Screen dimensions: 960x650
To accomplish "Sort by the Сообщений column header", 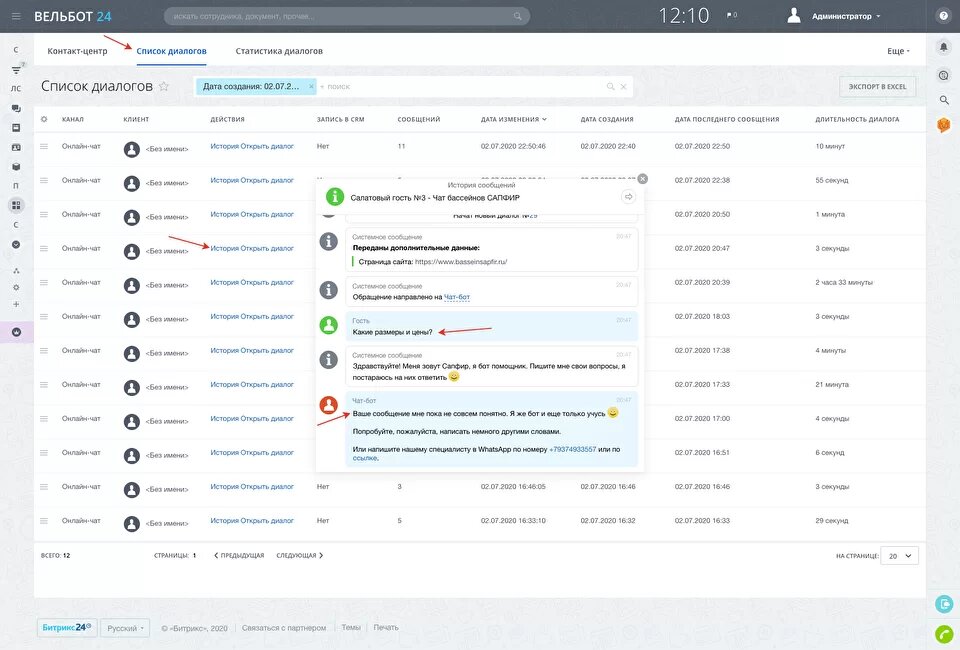I will (419, 119).
